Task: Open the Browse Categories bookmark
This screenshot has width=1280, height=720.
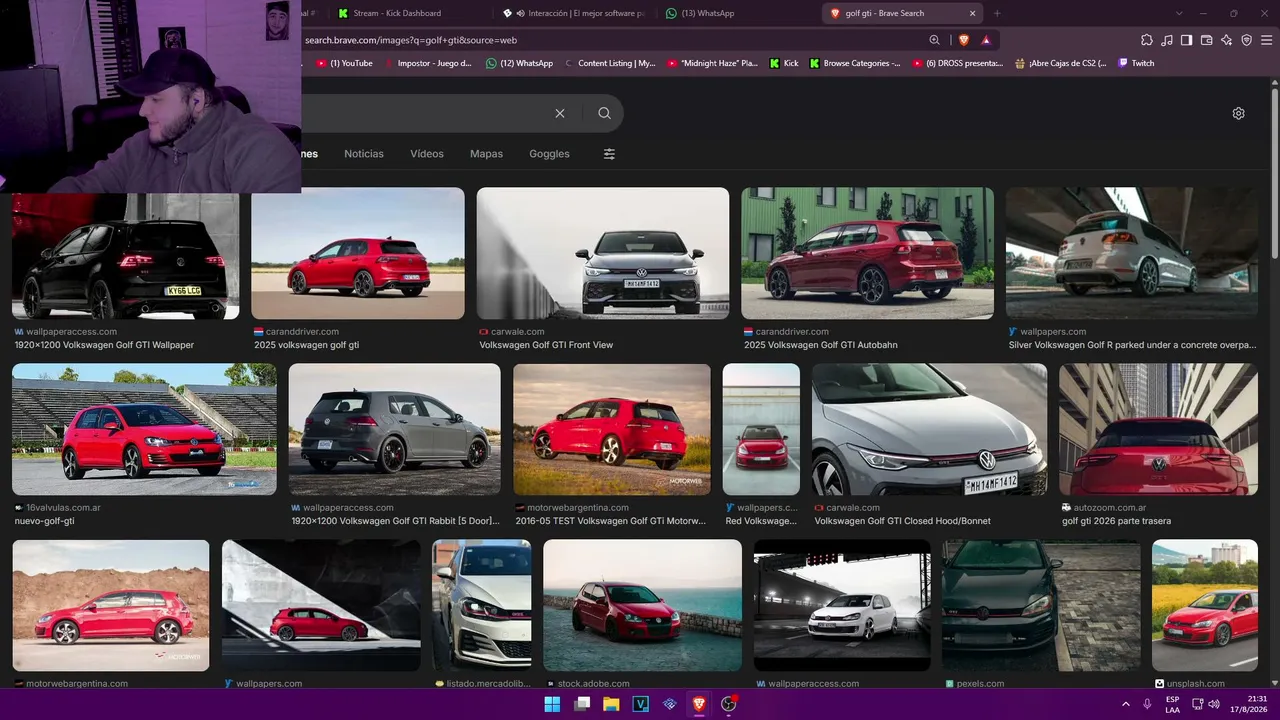Action: [855, 63]
